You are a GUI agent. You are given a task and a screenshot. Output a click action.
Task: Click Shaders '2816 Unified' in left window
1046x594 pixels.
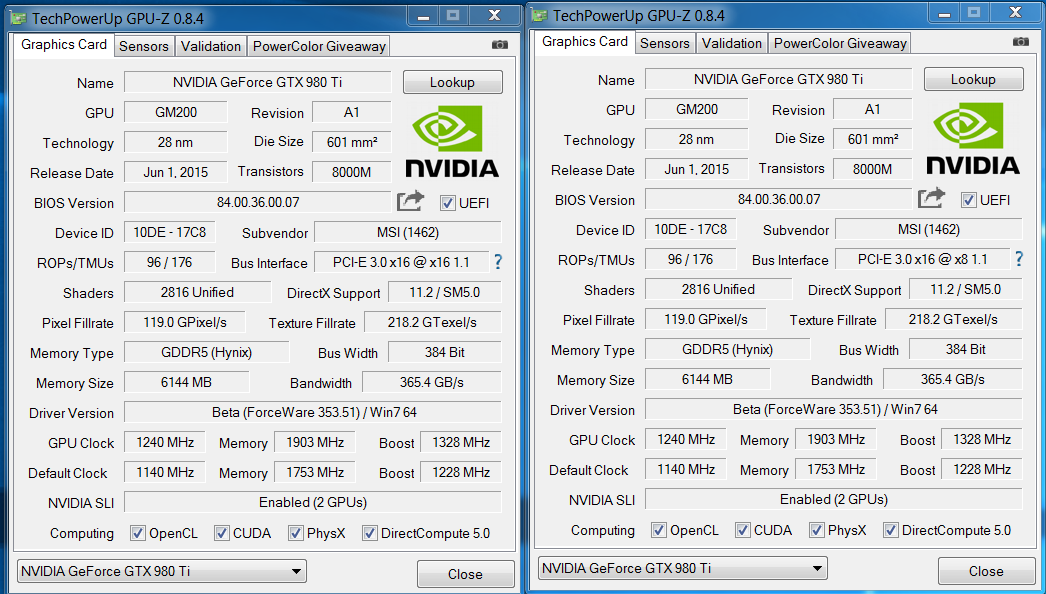tap(197, 292)
